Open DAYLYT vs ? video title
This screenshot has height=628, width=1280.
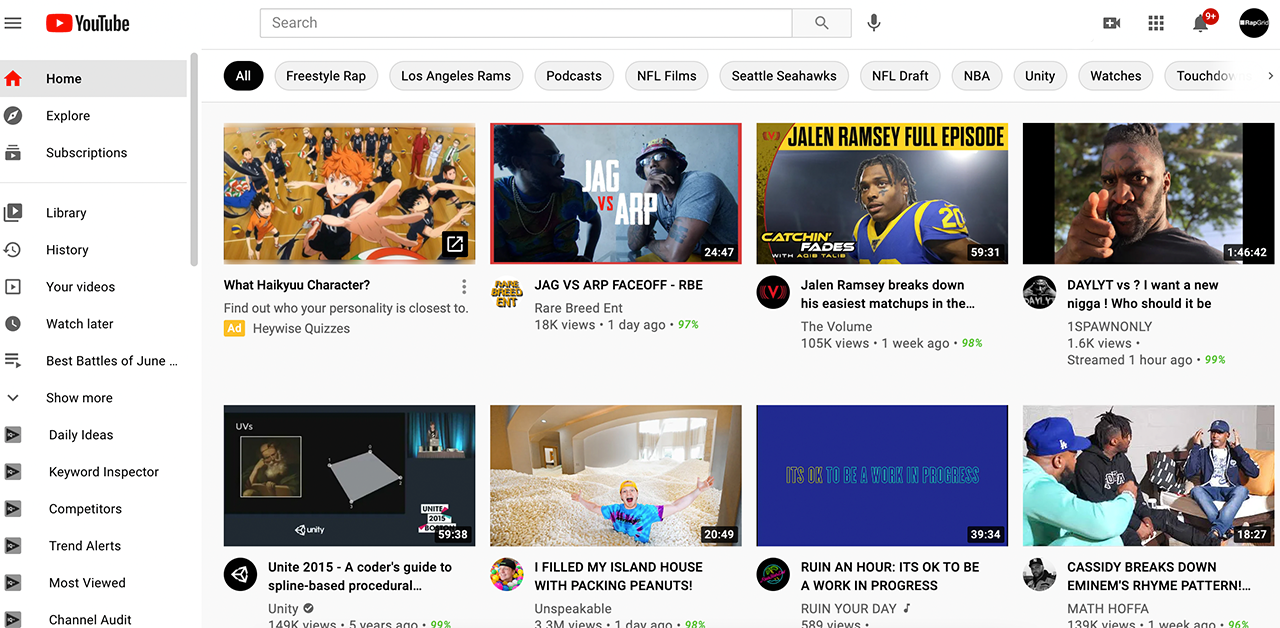point(1143,294)
